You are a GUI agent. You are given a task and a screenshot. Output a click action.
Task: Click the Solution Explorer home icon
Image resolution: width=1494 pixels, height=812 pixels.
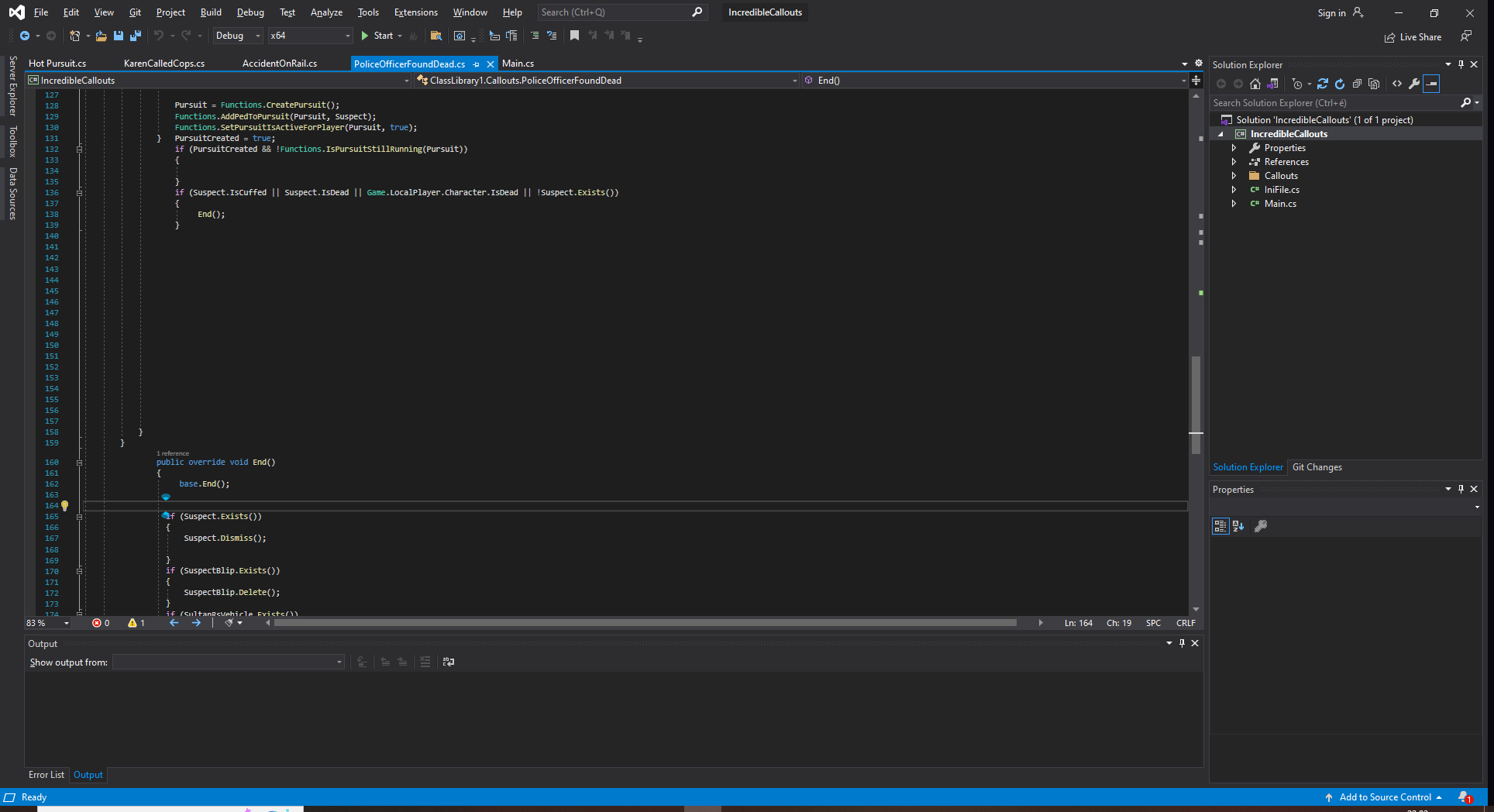(1255, 84)
